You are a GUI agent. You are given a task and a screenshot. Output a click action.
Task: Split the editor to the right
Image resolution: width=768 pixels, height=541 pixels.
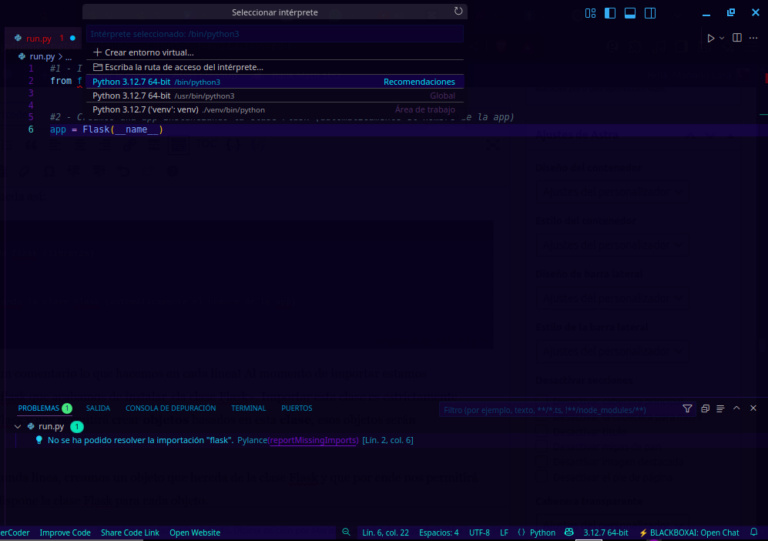pyautogui.click(x=738, y=38)
